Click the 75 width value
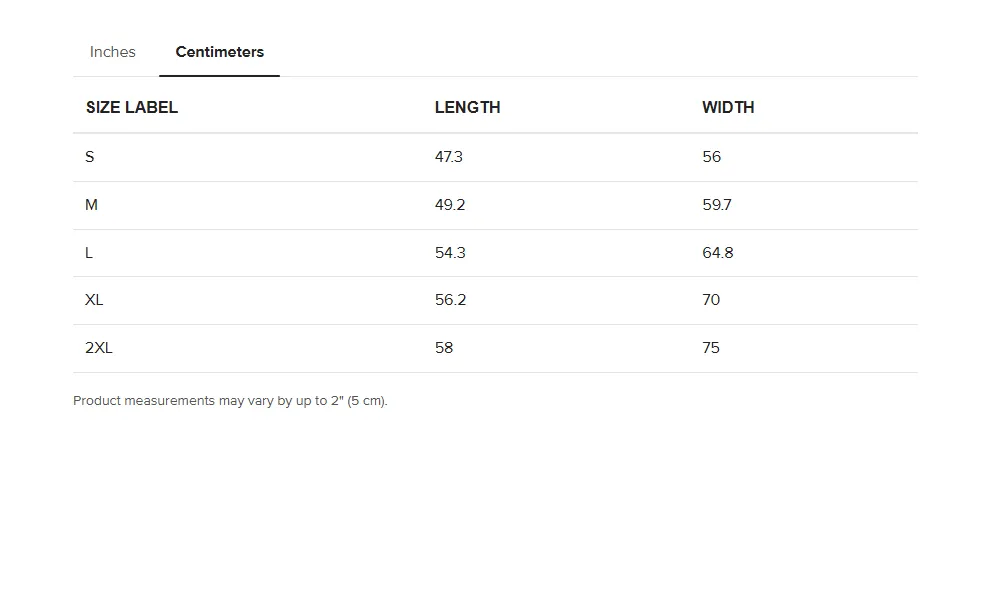Screen dimensions: 1000x600 [711, 348]
